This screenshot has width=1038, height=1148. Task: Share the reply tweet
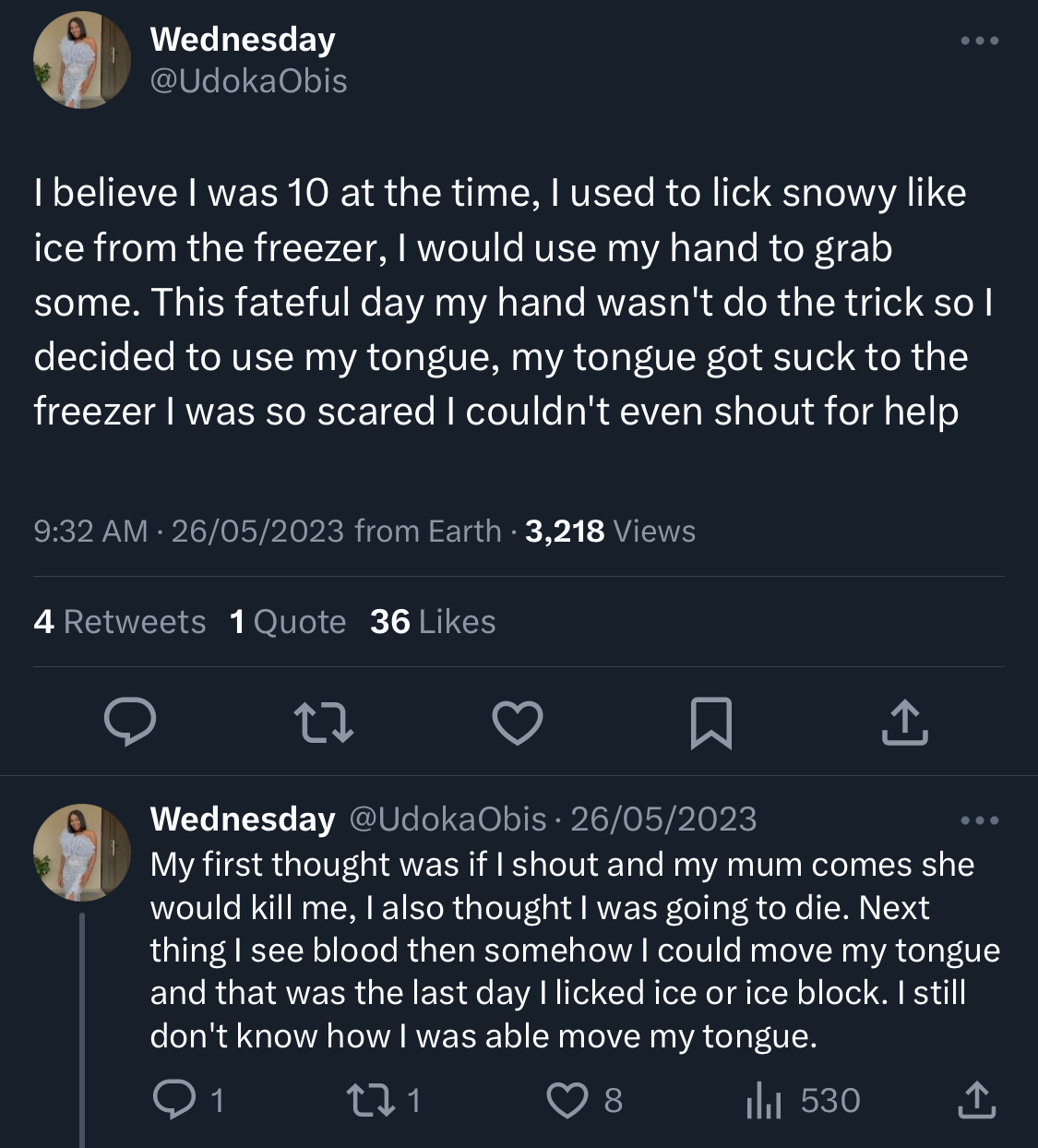pyautogui.click(x=976, y=1099)
